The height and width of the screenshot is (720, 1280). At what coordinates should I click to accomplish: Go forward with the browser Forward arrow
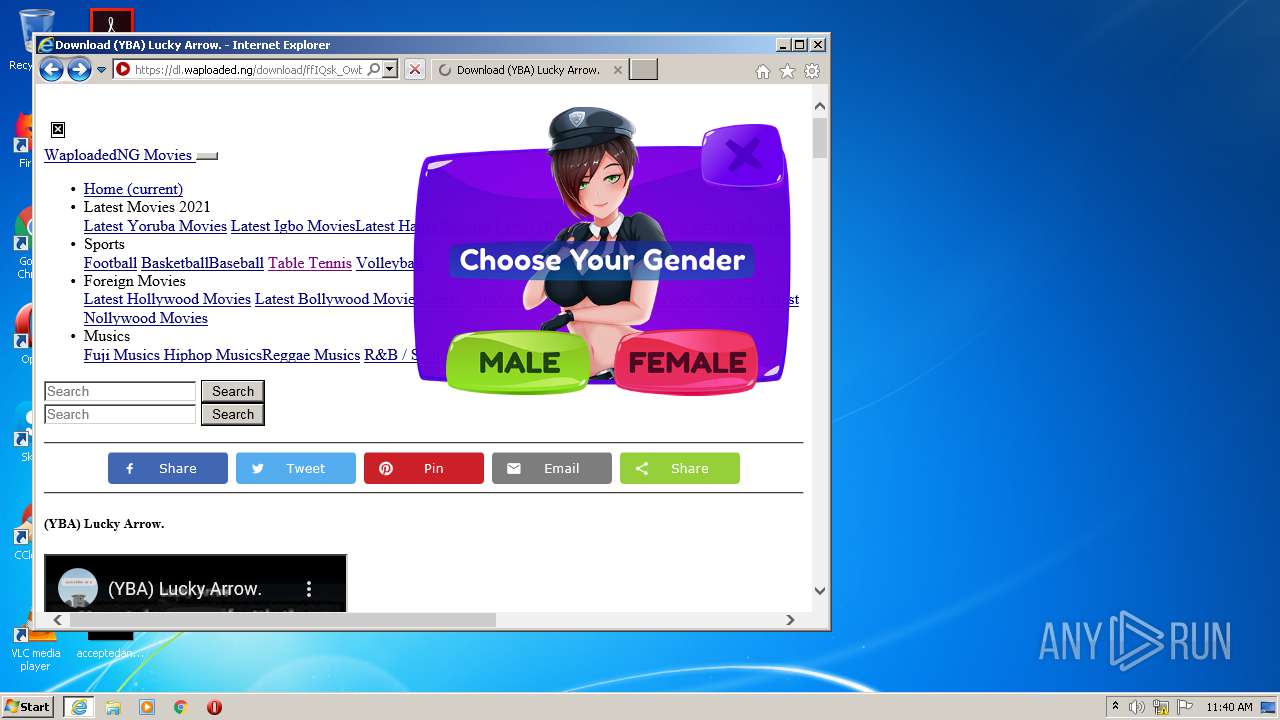pyautogui.click(x=79, y=70)
